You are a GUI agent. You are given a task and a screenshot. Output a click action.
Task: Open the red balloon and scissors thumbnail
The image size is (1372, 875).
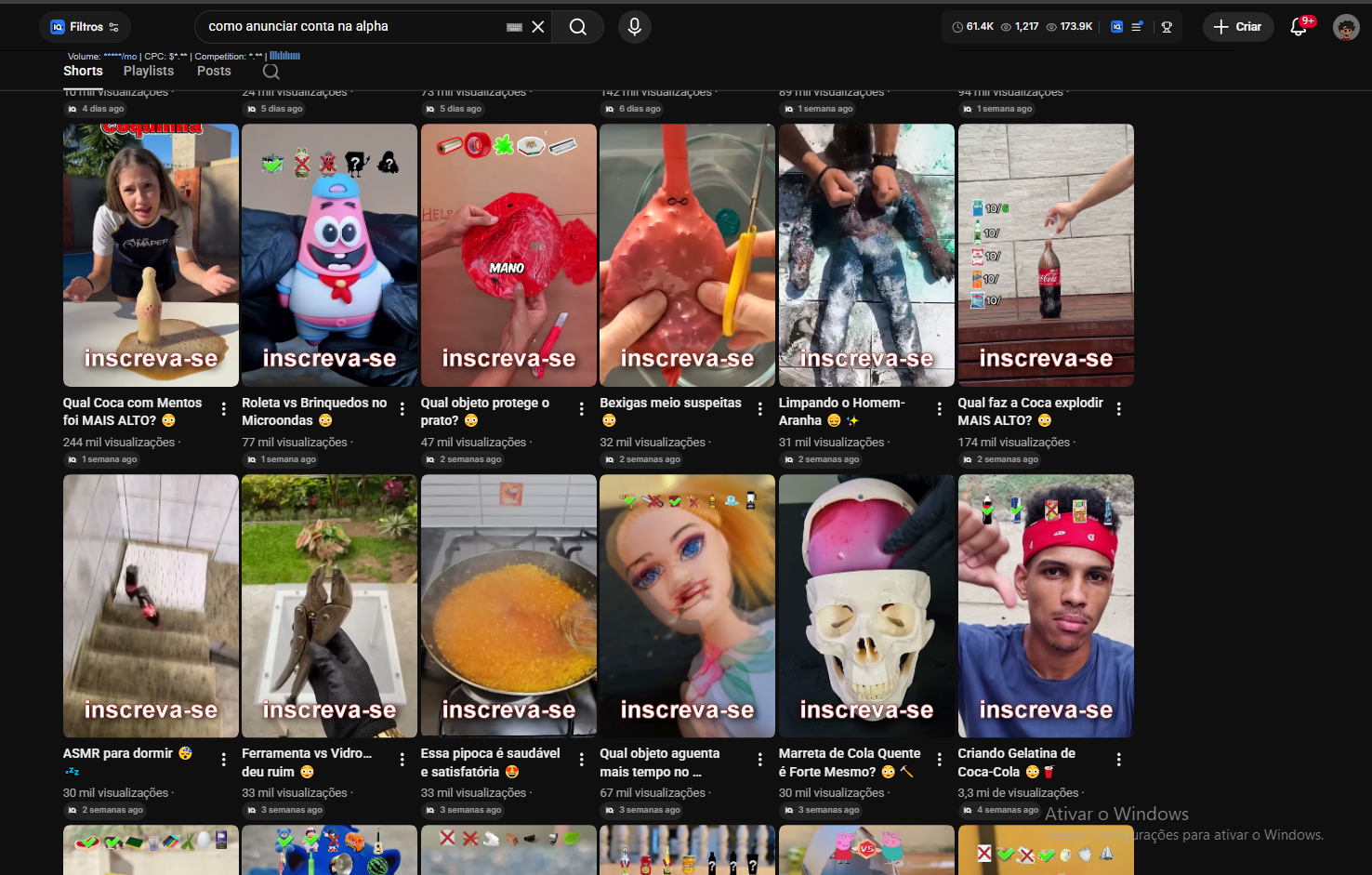(688, 255)
